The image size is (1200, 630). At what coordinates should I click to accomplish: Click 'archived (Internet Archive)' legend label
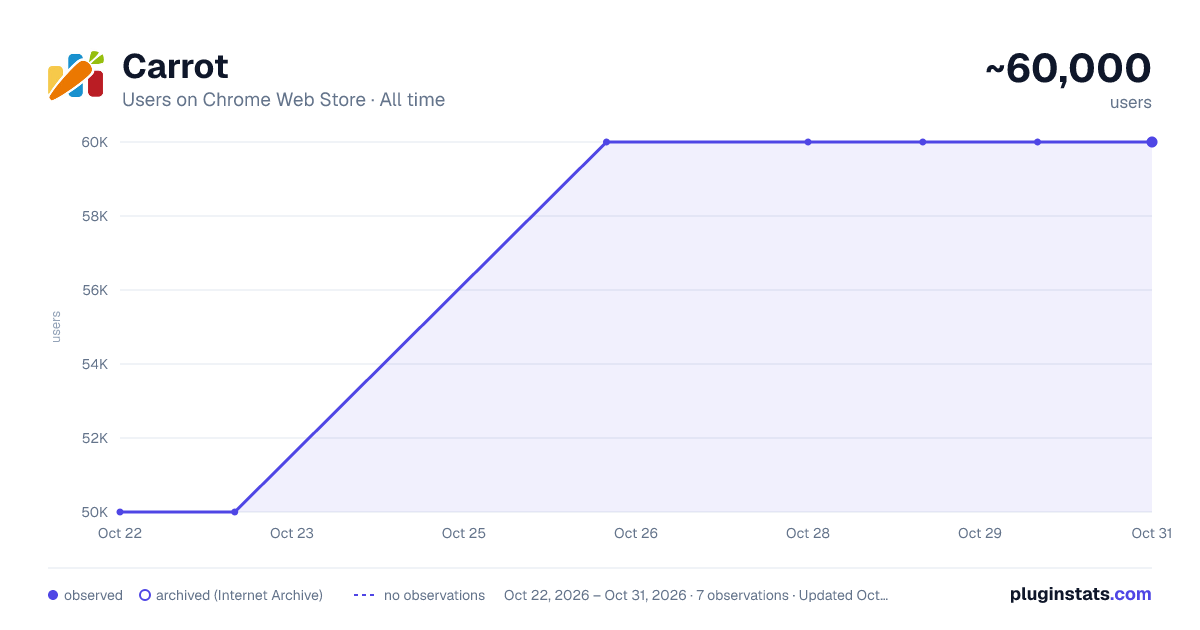tap(239, 595)
